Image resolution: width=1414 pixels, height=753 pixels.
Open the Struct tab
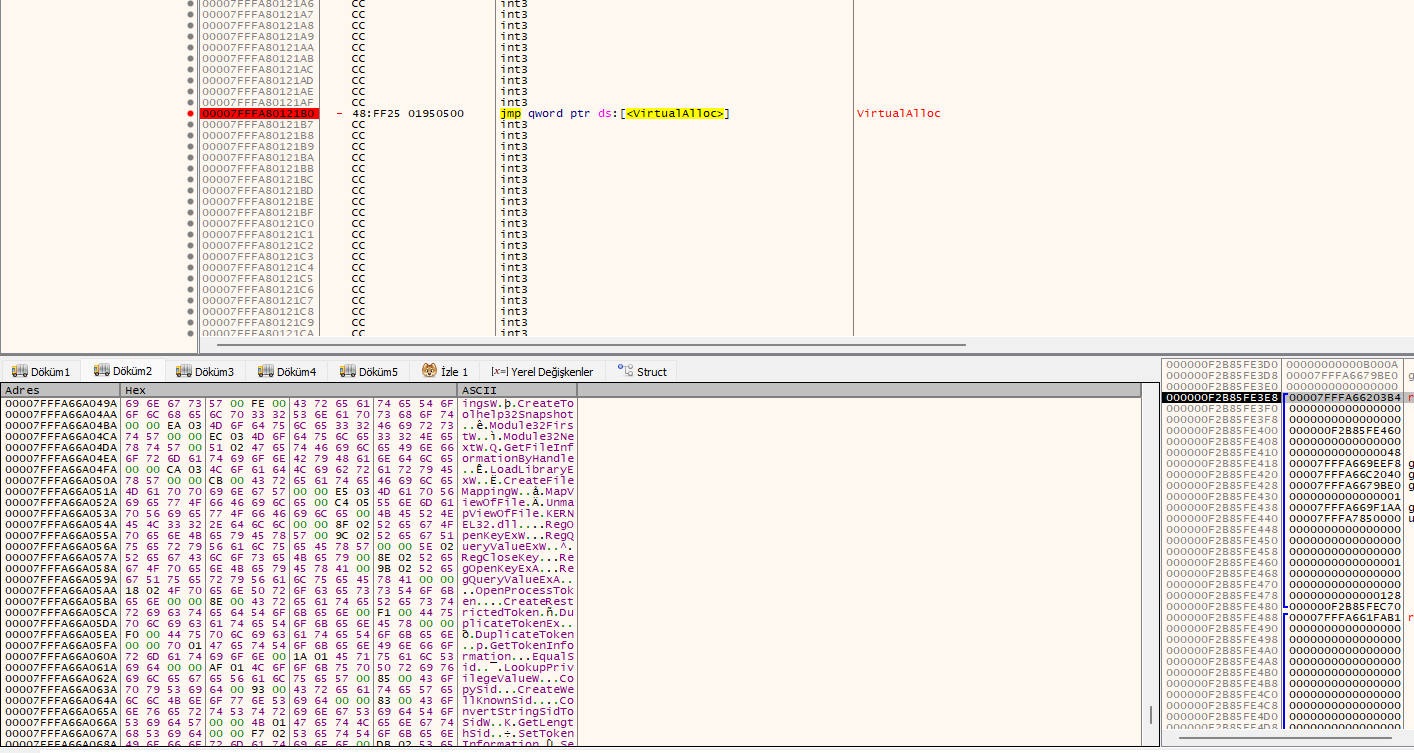pos(642,371)
